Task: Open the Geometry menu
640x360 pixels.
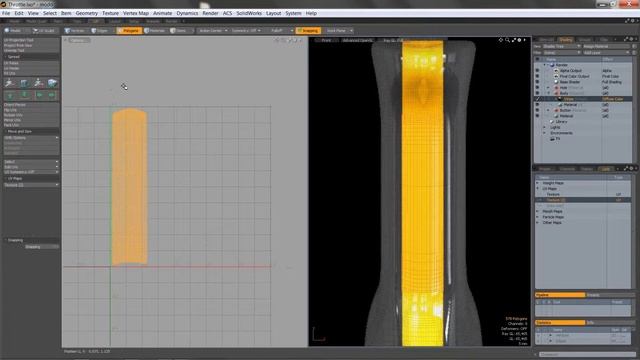Action: [x=87, y=13]
